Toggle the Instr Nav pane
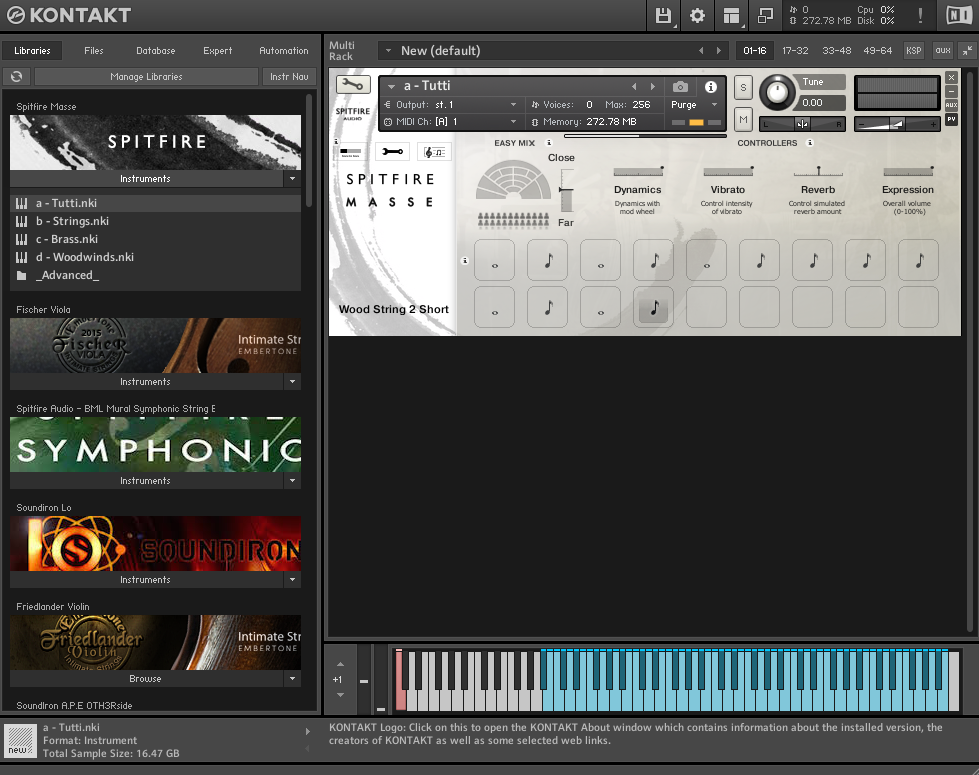979x775 pixels. click(289, 76)
